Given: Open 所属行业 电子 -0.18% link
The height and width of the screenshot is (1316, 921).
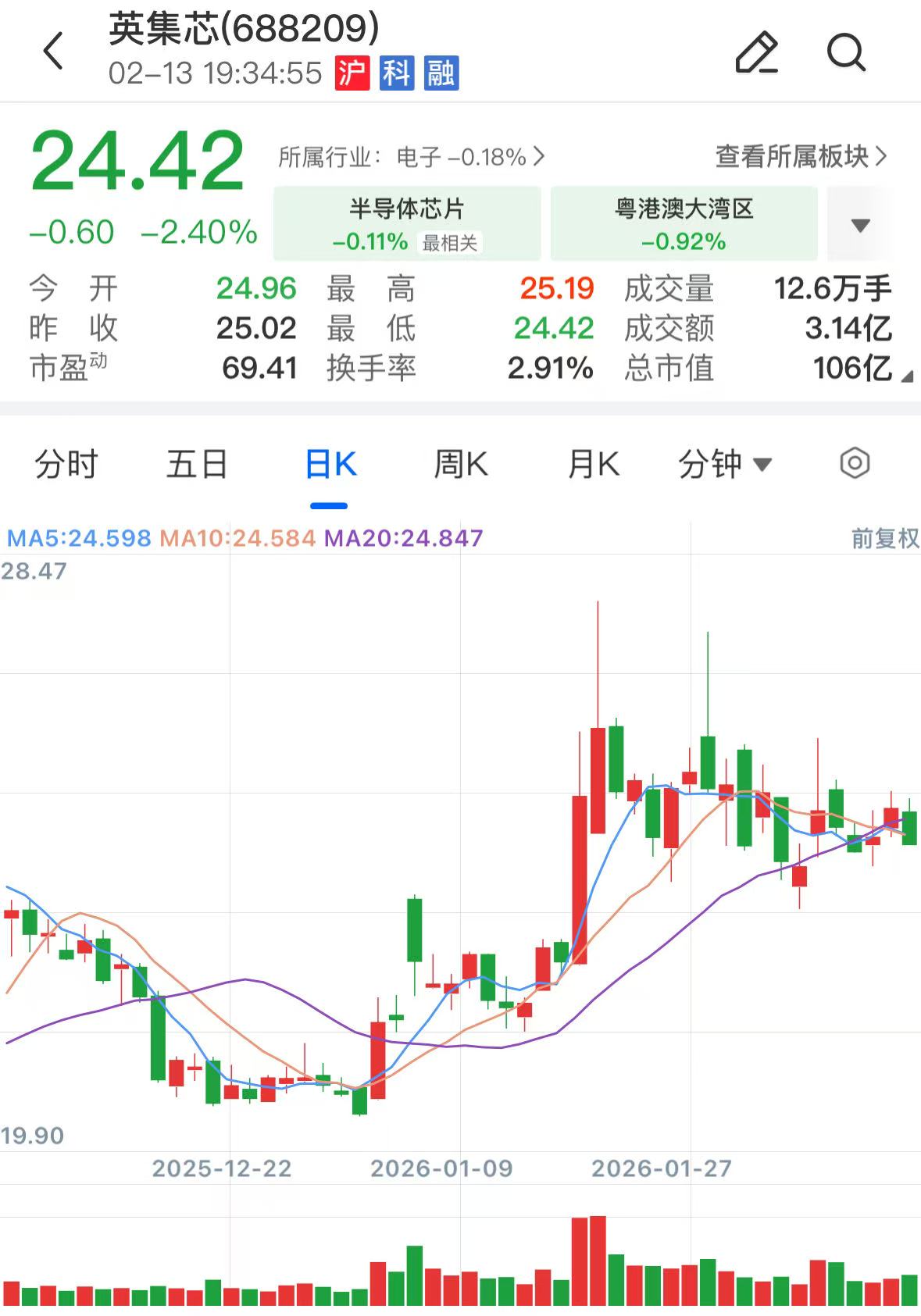Looking at the screenshot, I should pos(411,157).
